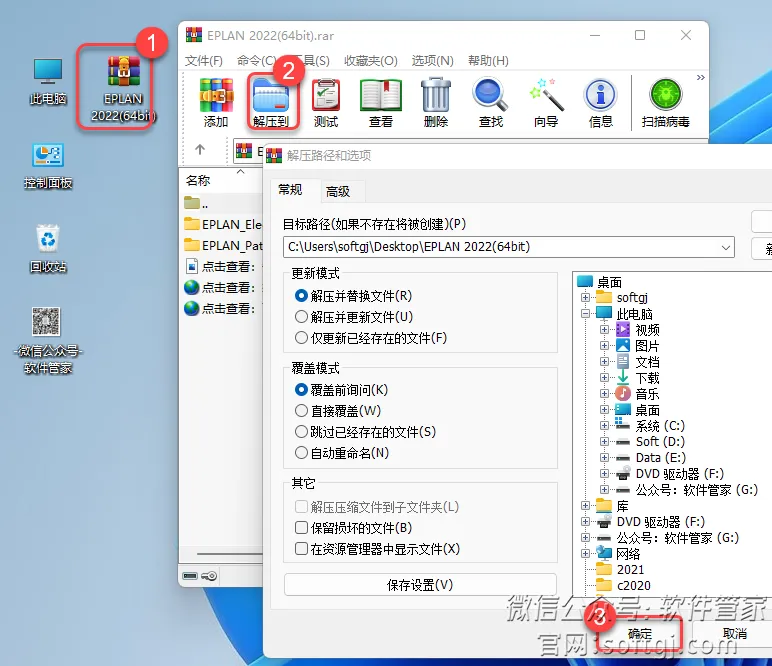Open the 选项(N) menu
Viewport: 772px width, 666px height.
432,61
